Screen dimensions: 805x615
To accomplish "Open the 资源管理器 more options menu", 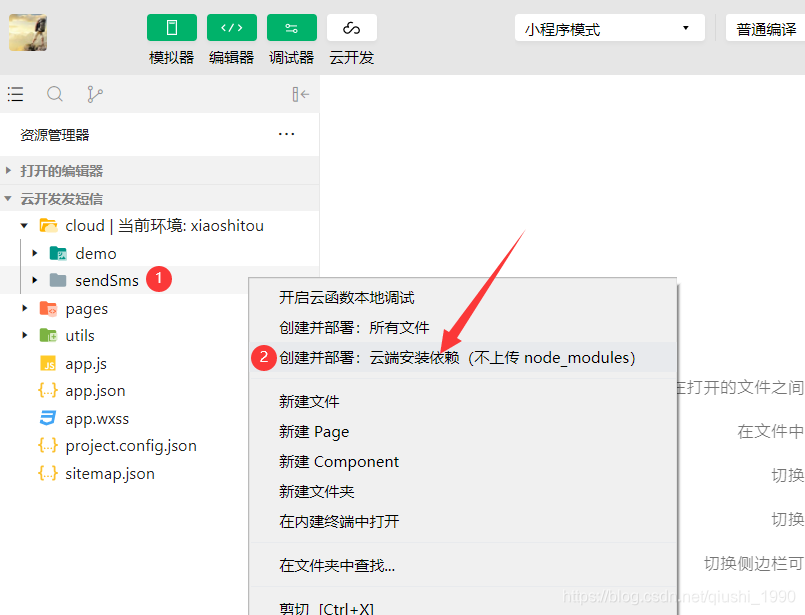I will (x=286, y=134).
